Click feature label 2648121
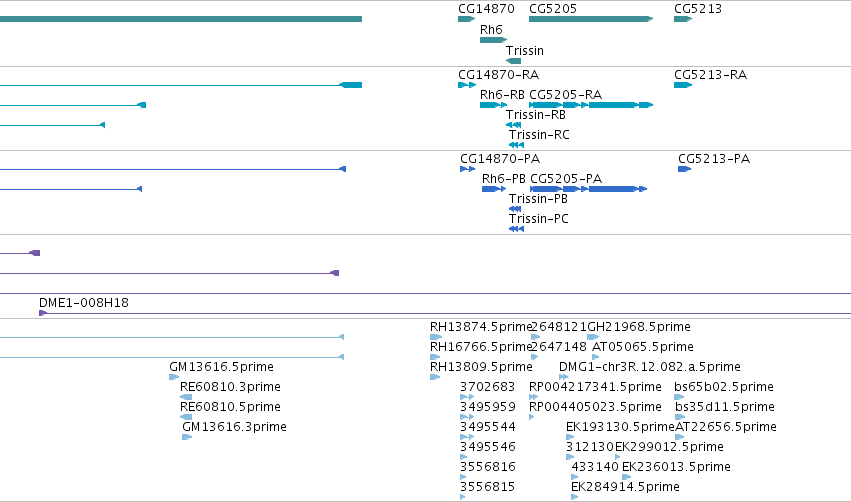Image resolution: width=851 pixels, height=502 pixels. tap(558, 327)
